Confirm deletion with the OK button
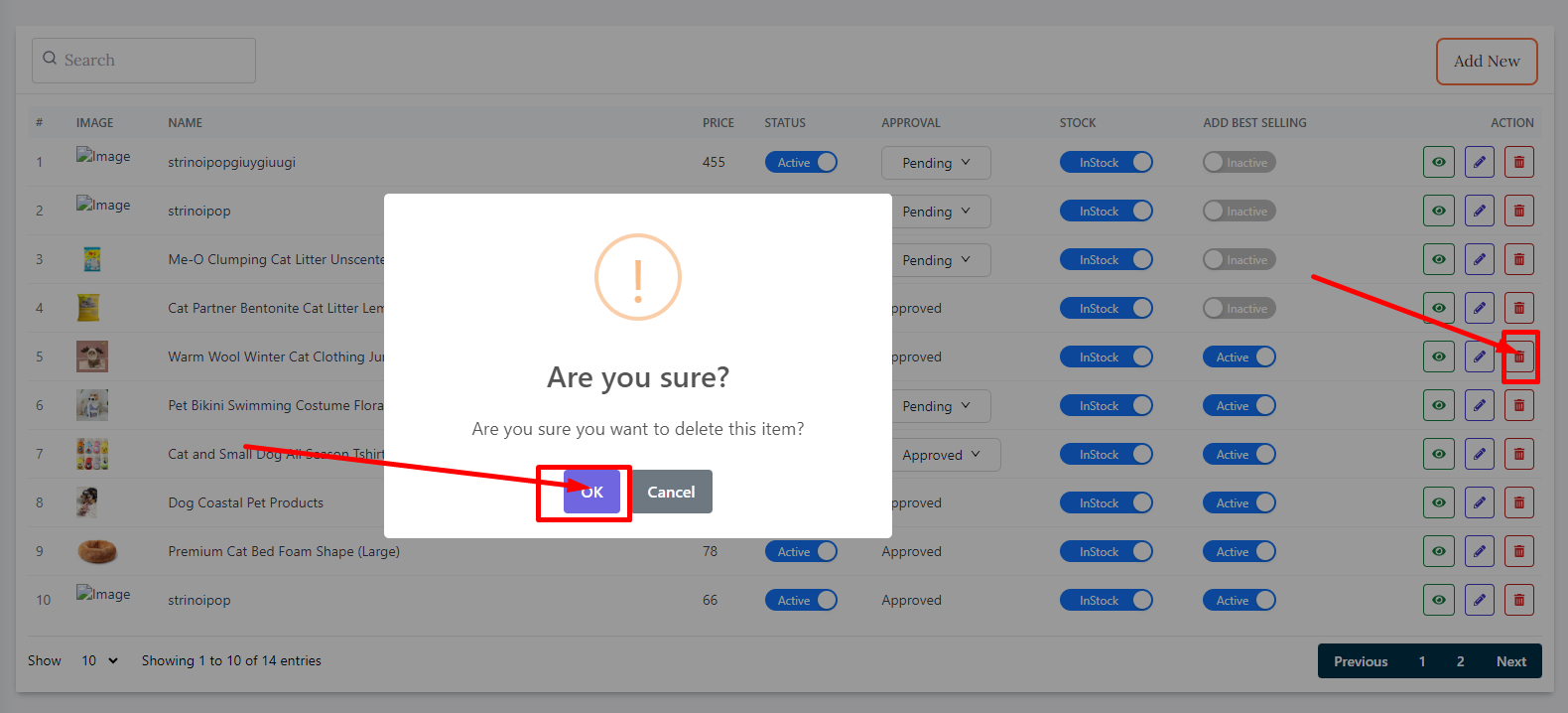 591,492
